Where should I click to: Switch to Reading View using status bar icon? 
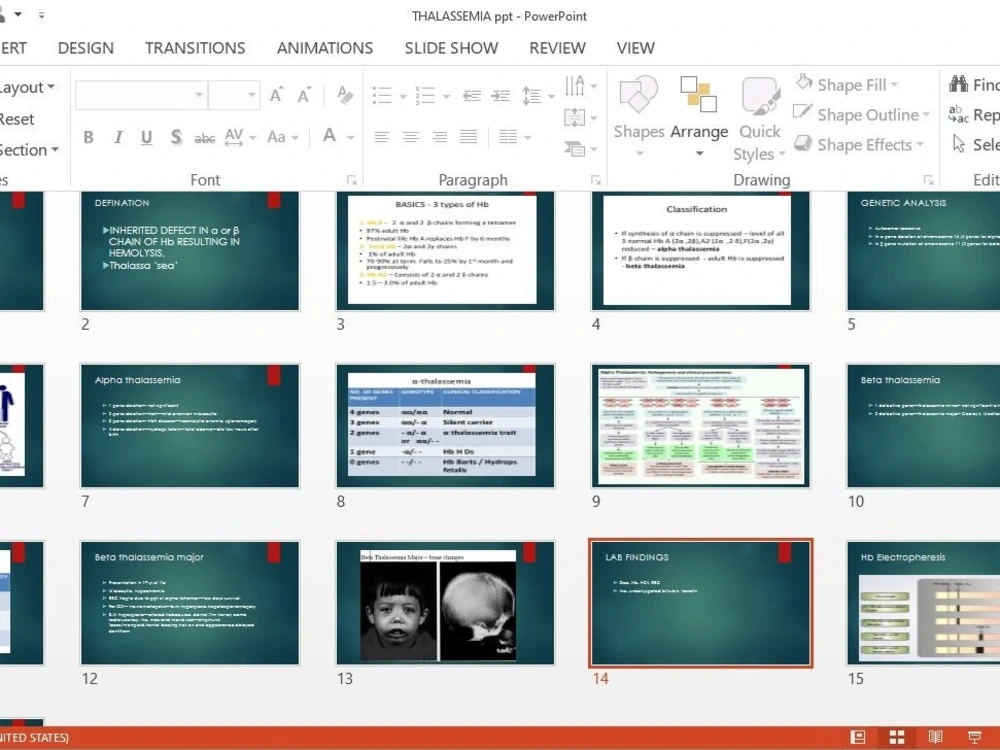(x=935, y=737)
